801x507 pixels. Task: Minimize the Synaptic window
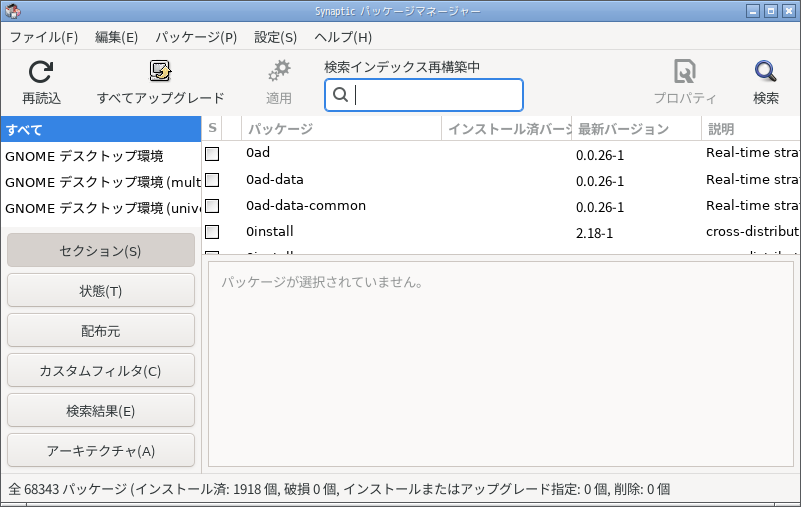753,11
